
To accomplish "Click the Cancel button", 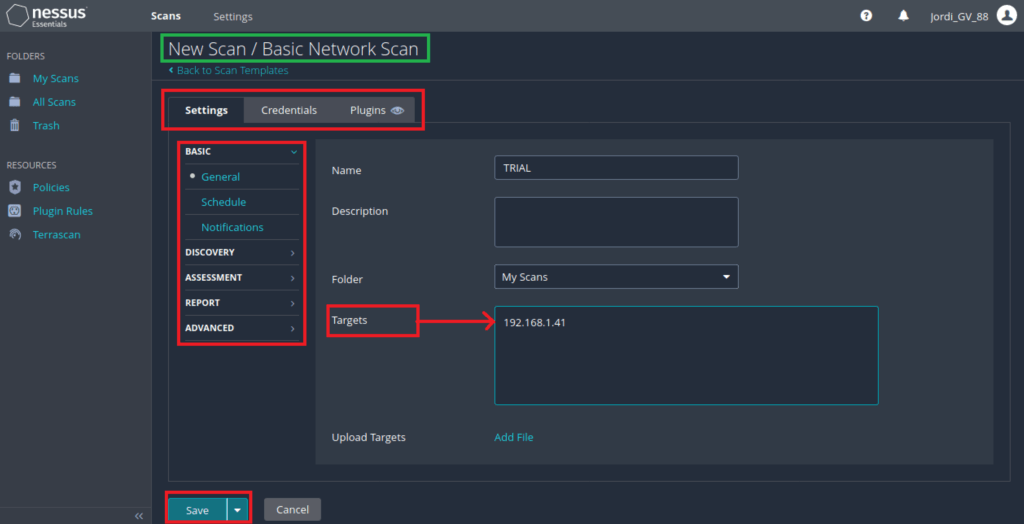I will coord(293,510).
